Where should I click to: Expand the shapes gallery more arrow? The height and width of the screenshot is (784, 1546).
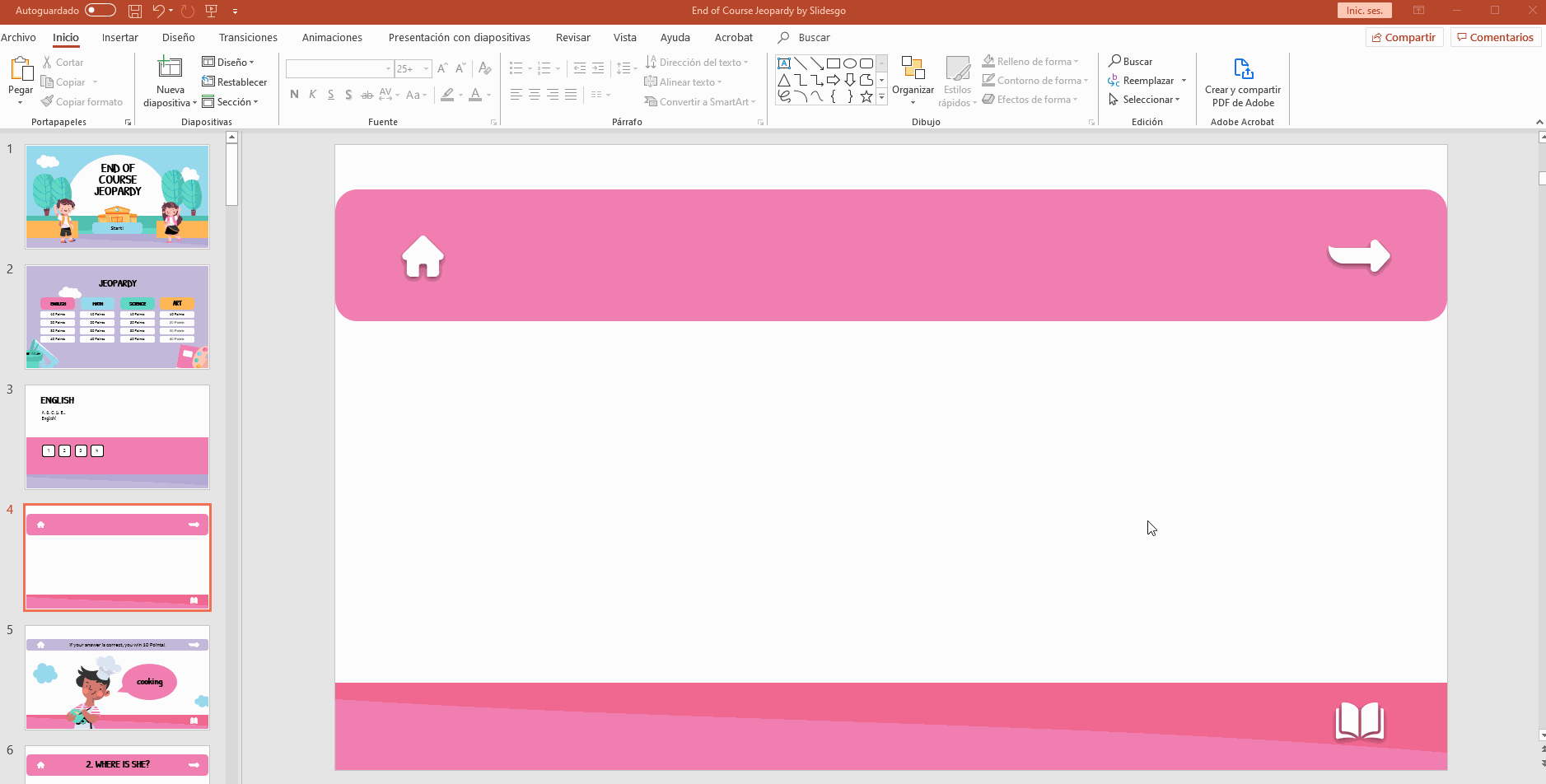pyautogui.click(x=881, y=97)
